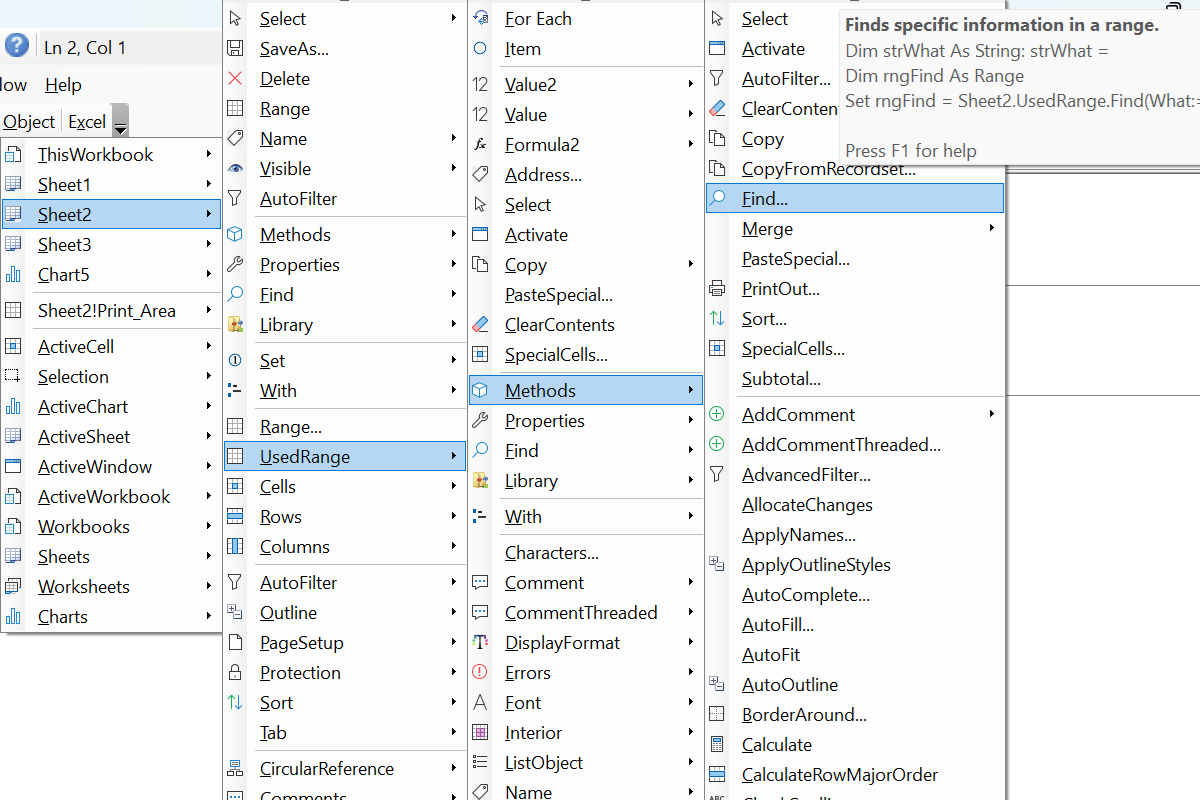Click the red Delete X icon

click(235, 78)
